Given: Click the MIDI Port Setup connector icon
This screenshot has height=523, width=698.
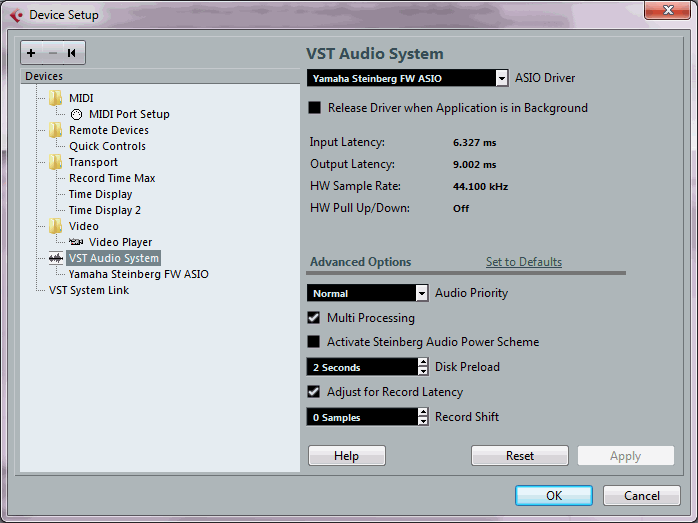Looking at the screenshot, I should [x=77, y=114].
